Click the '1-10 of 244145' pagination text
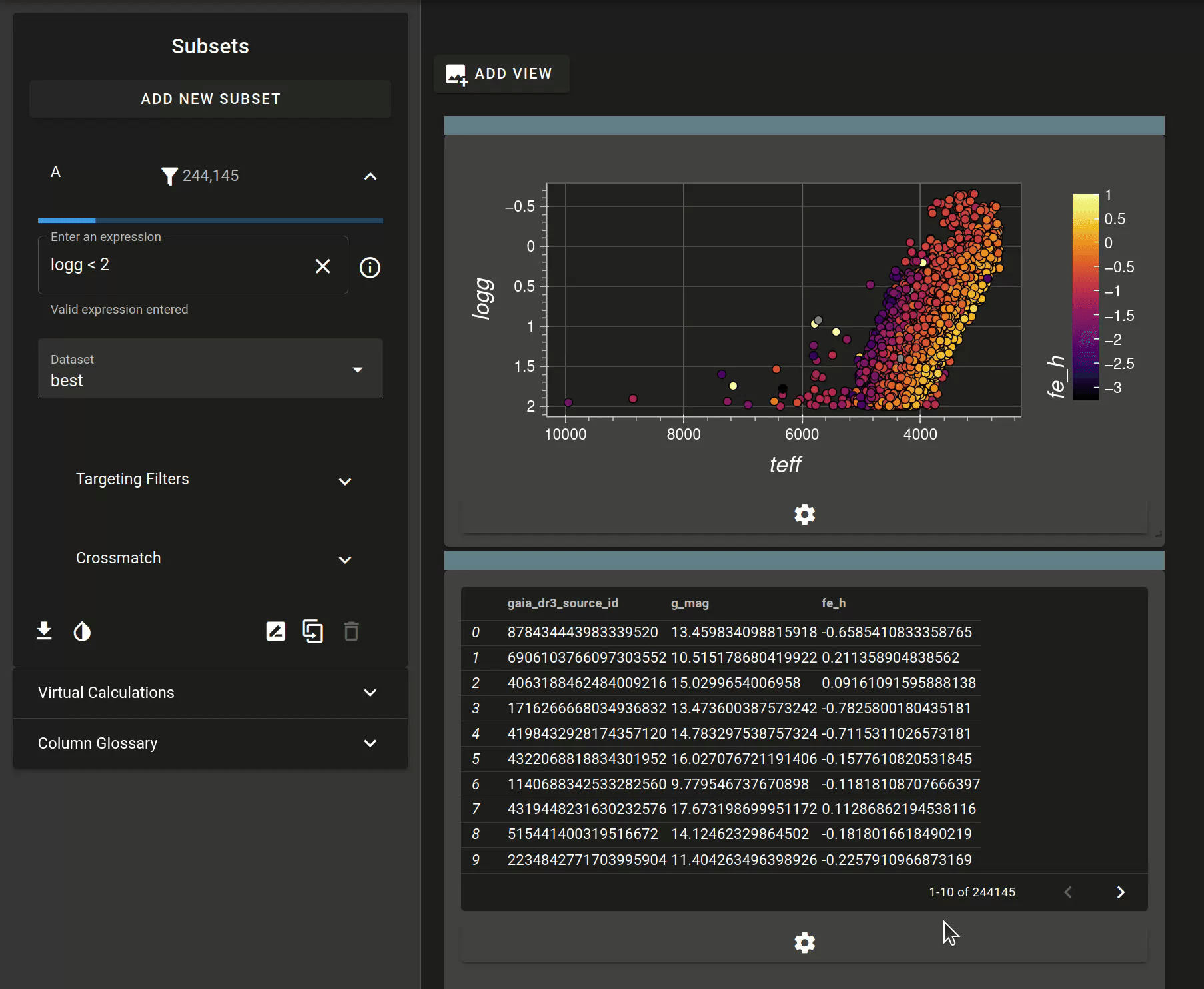 972,892
